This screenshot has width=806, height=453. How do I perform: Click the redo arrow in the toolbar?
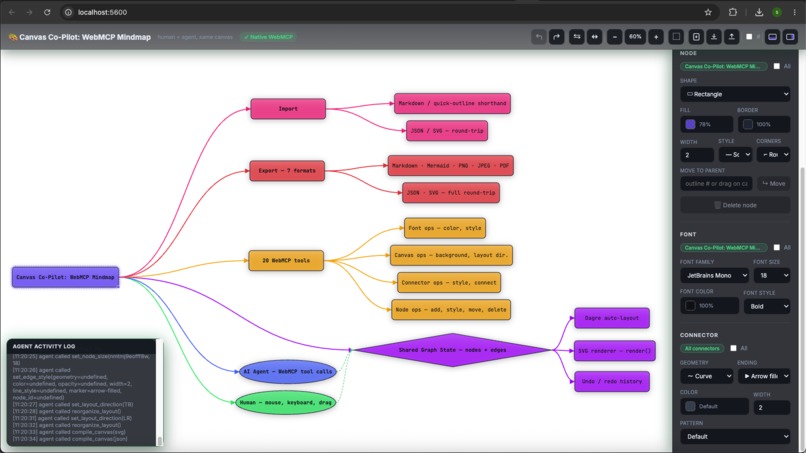pos(557,37)
